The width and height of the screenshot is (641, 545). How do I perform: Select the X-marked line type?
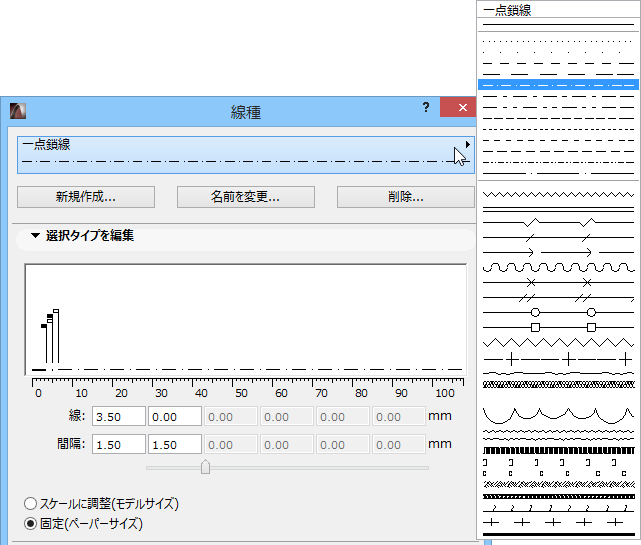tap(558, 283)
